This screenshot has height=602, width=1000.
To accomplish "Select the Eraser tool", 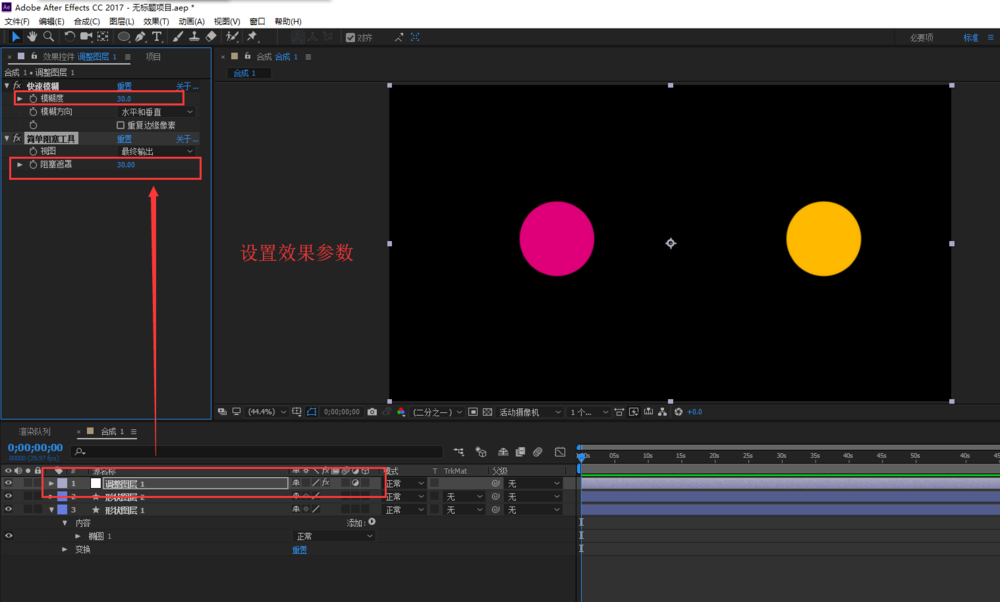I will pyautogui.click(x=211, y=37).
